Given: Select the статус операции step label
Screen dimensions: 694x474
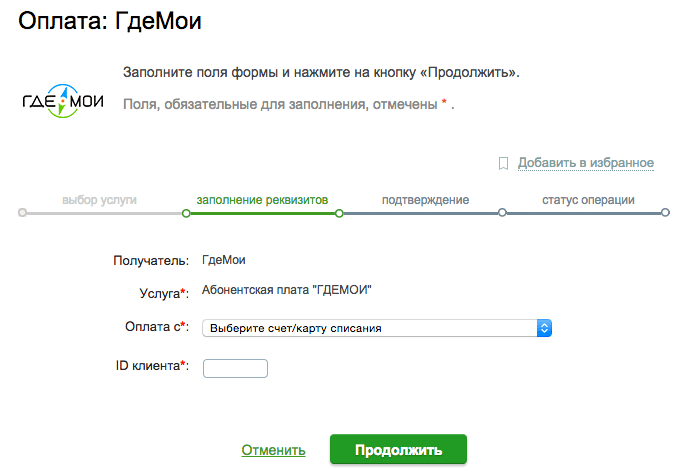Looking at the screenshot, I should (x=588, y=200).
